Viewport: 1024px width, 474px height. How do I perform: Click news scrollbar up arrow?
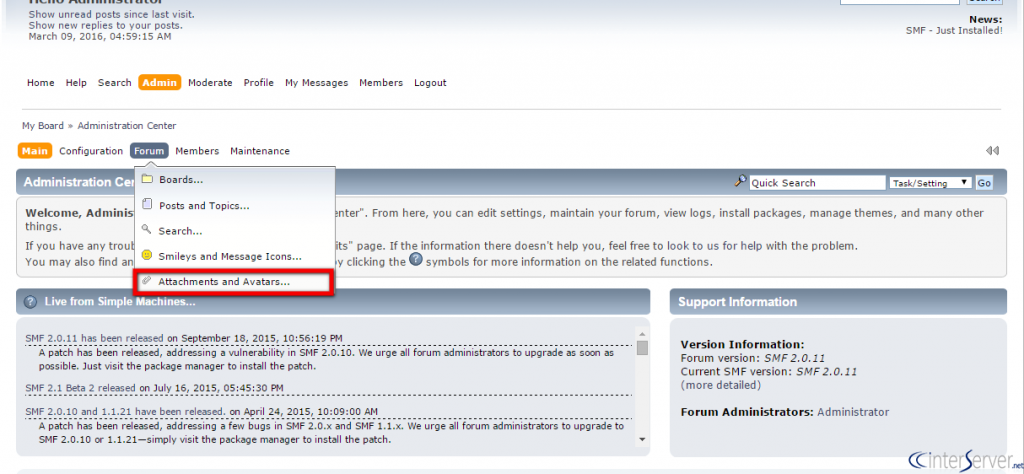[x=642, y=332]
